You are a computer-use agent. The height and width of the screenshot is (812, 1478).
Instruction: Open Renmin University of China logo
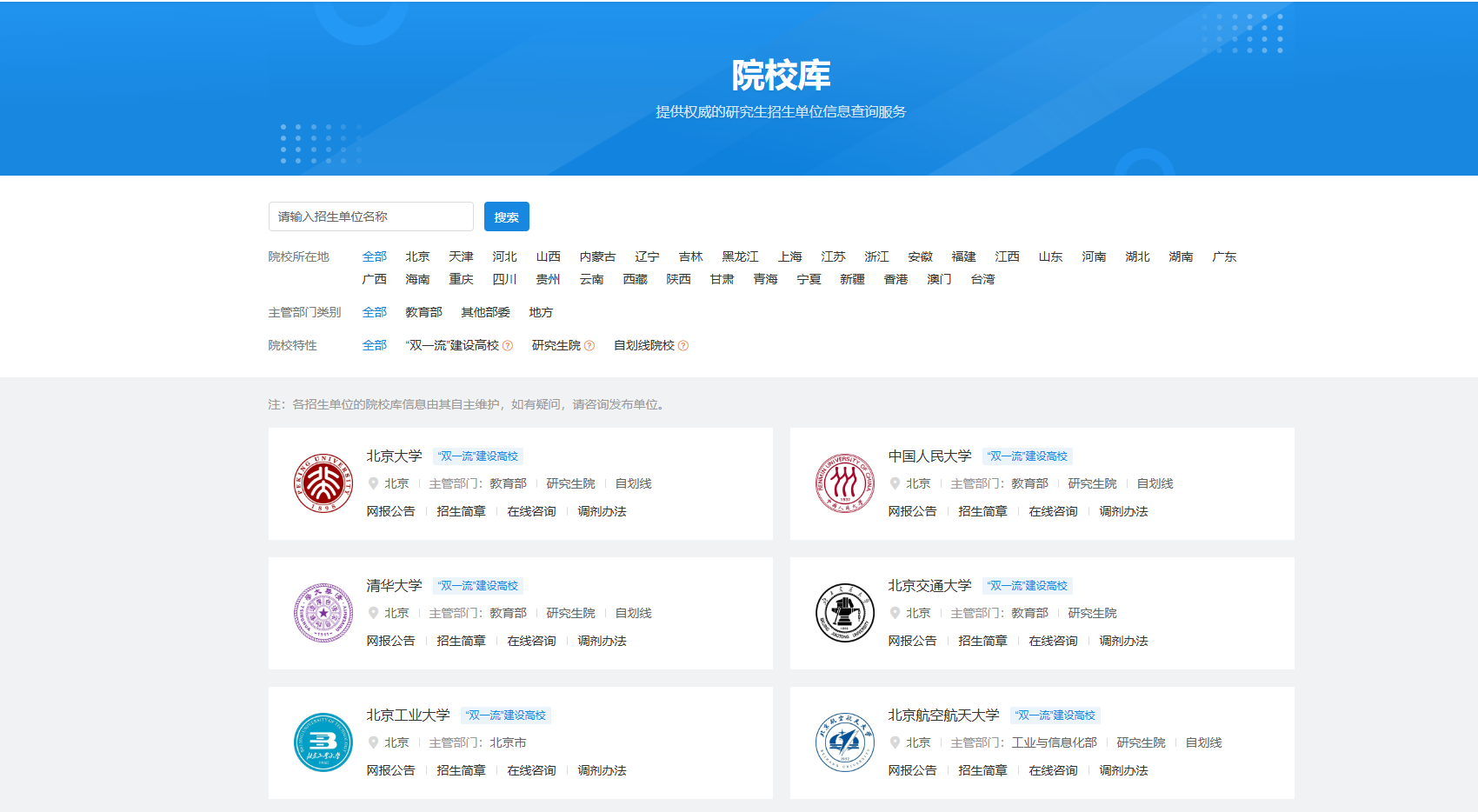pyautogui.click(x=845, y=483)
